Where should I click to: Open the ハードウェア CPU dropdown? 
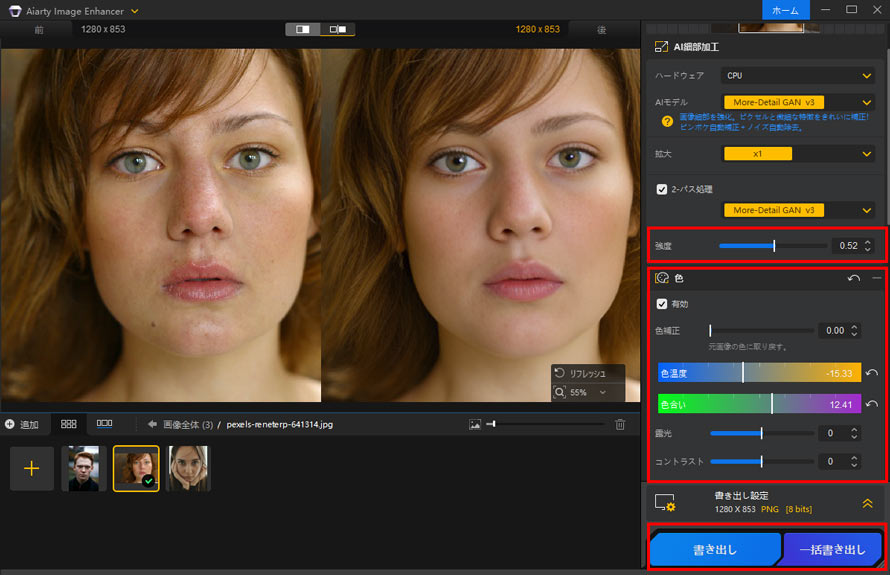point(797,75)
